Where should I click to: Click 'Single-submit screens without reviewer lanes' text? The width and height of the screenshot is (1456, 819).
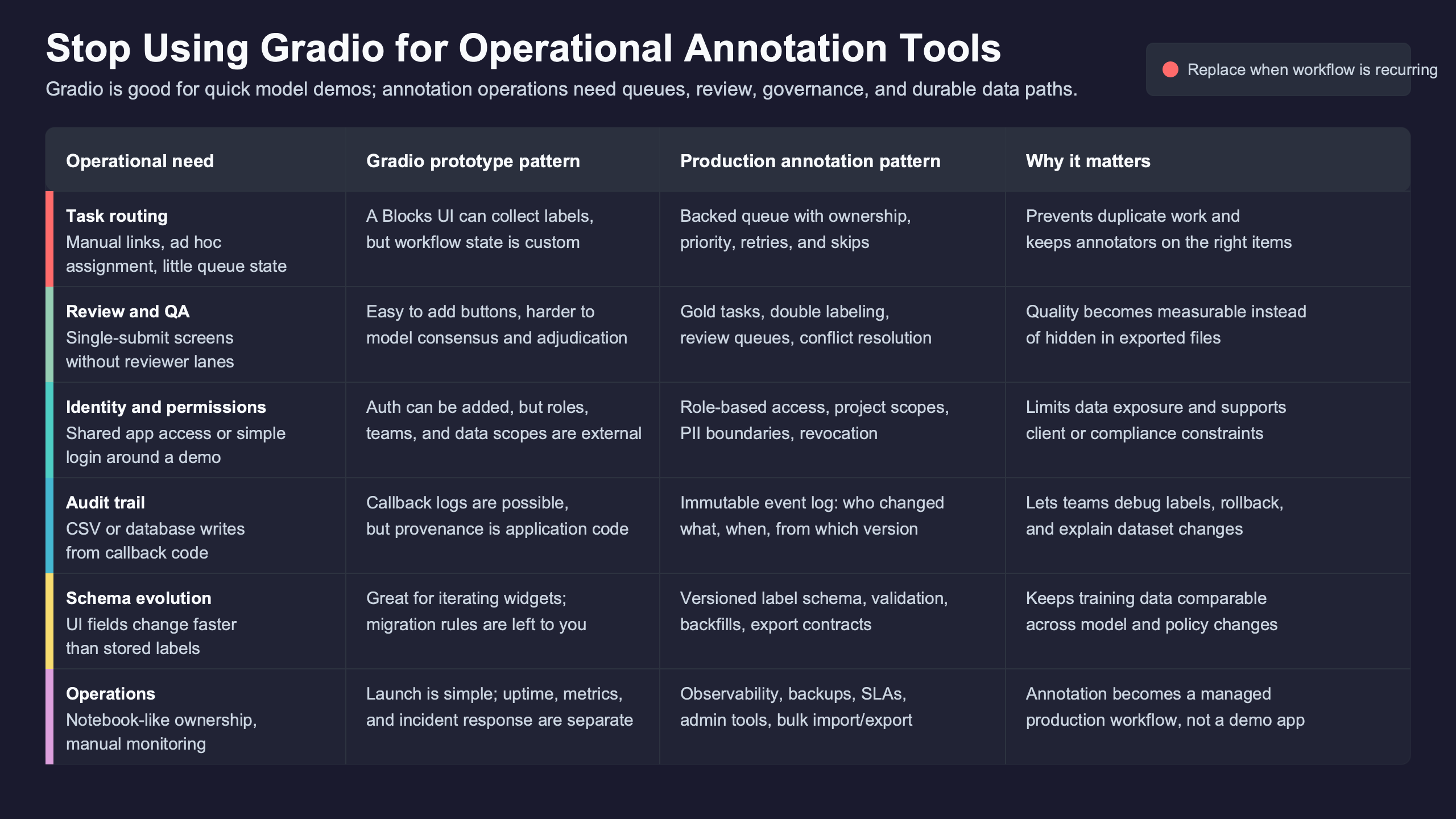click(150, 350)
